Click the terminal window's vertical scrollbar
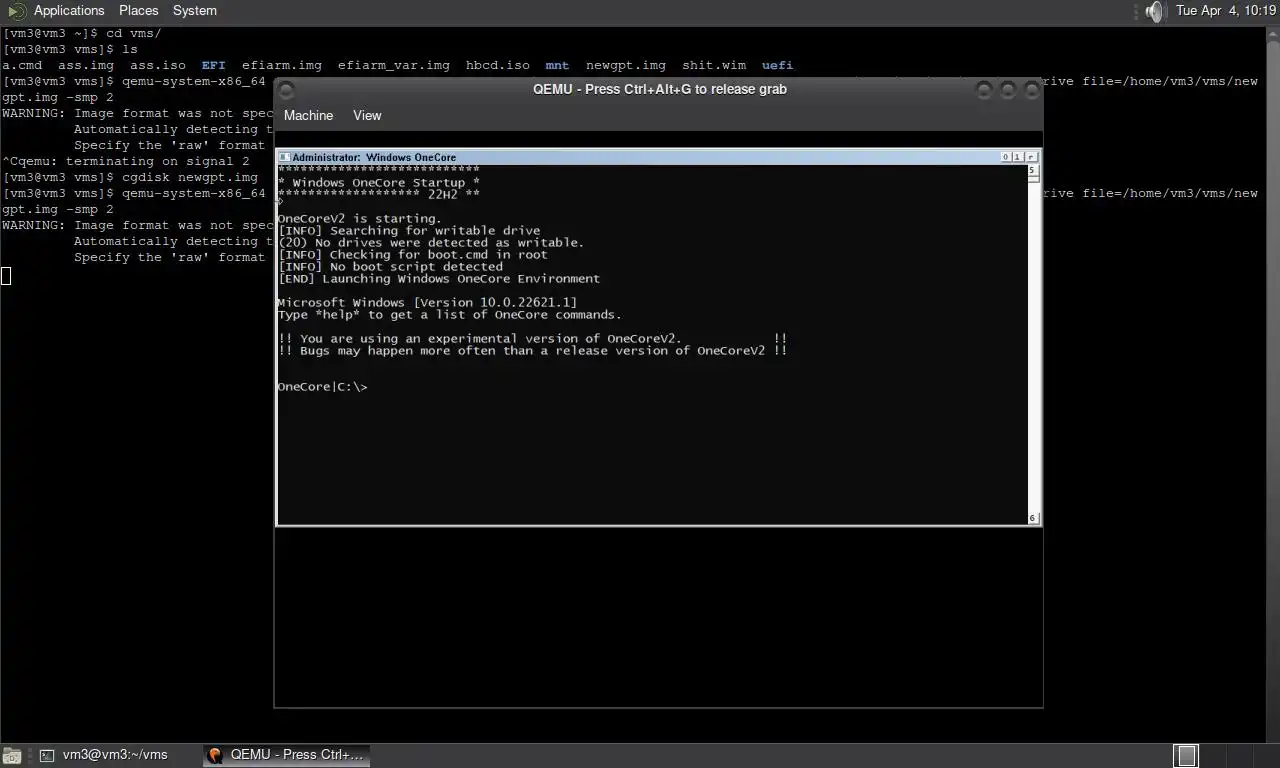 pos(1273,384)
